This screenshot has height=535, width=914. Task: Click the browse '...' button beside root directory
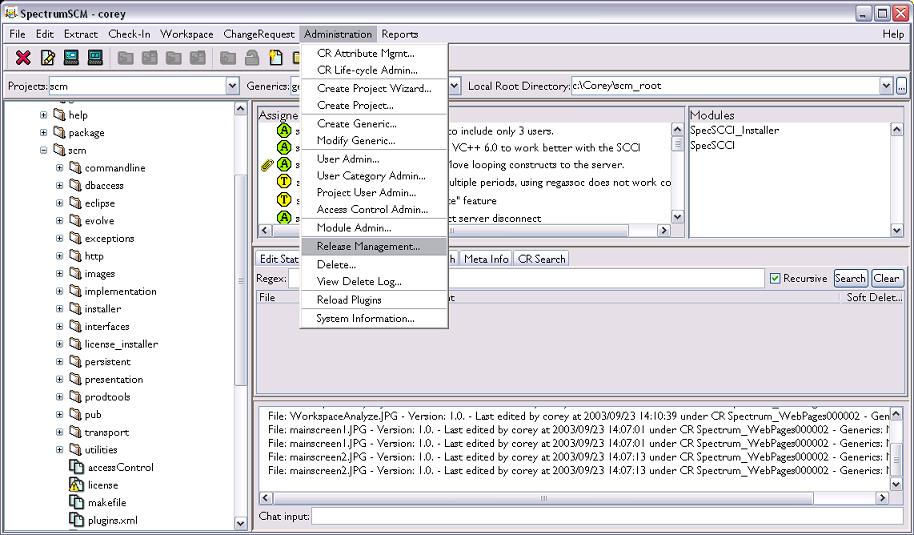pyautogui.click(x=901, y=86)
